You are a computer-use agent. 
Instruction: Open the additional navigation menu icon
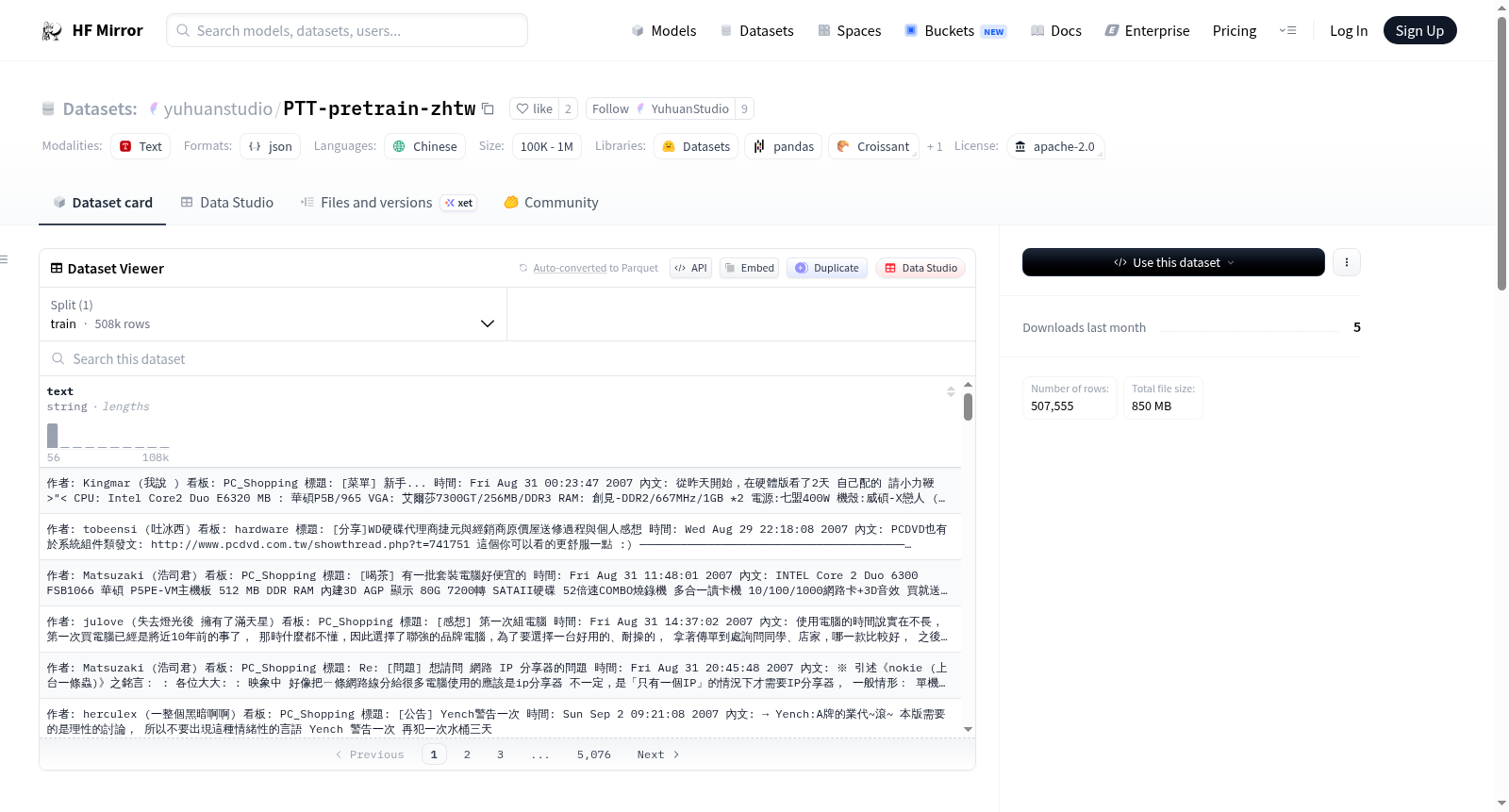[x=1287, y=30]
